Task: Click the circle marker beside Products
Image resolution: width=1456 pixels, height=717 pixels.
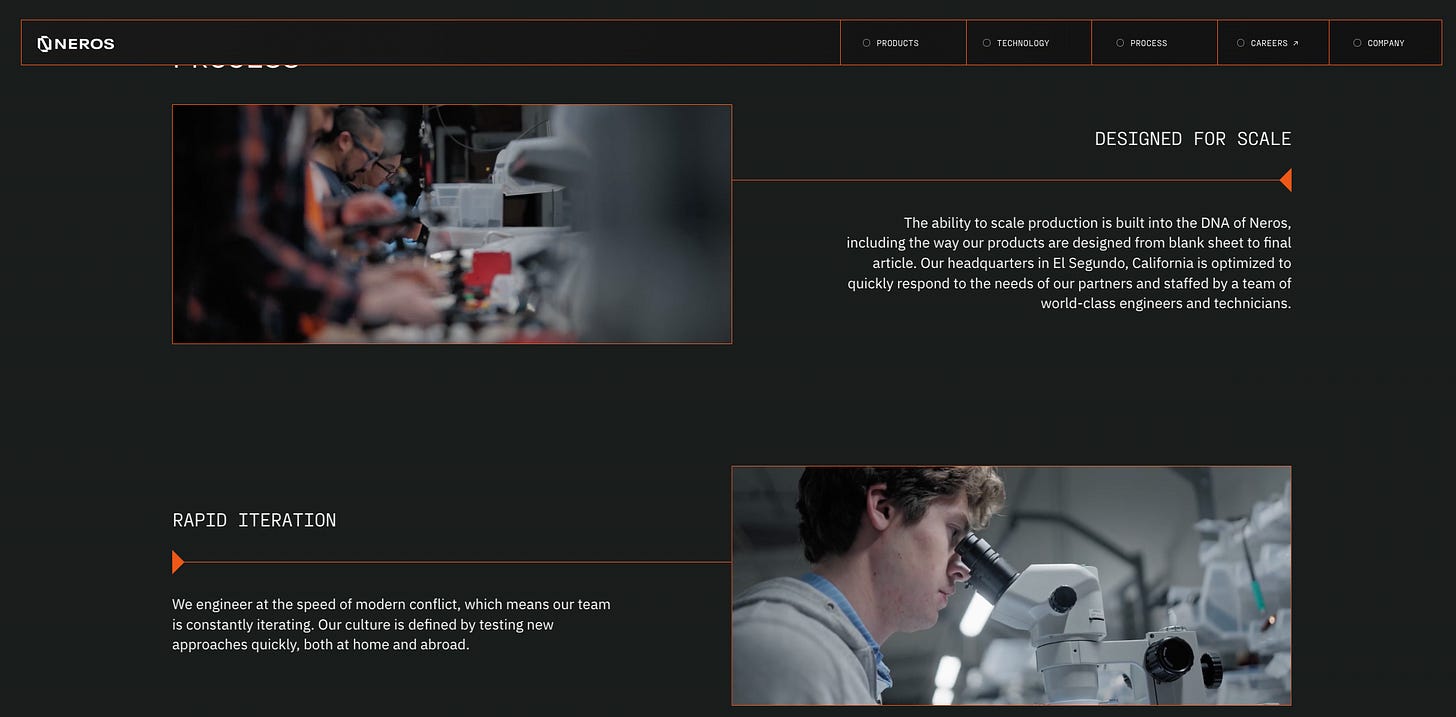Action: pyautogui.click(x=866, y=43)
